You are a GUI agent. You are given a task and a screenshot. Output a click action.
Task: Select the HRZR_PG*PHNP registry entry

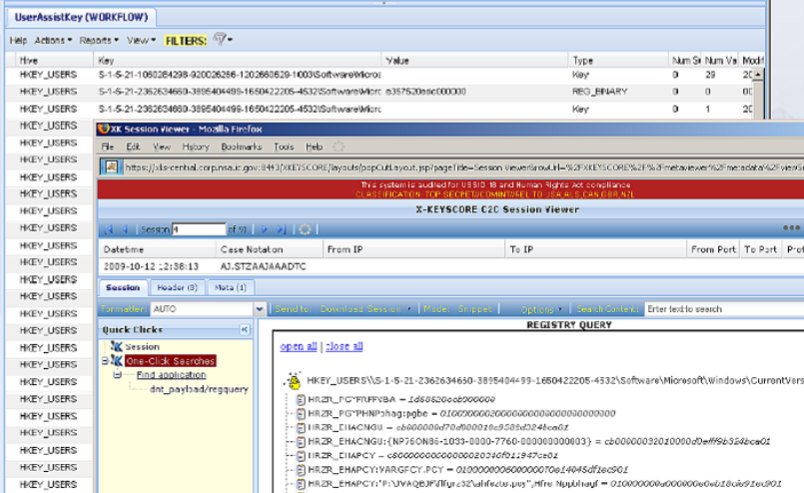pos(461,413)
